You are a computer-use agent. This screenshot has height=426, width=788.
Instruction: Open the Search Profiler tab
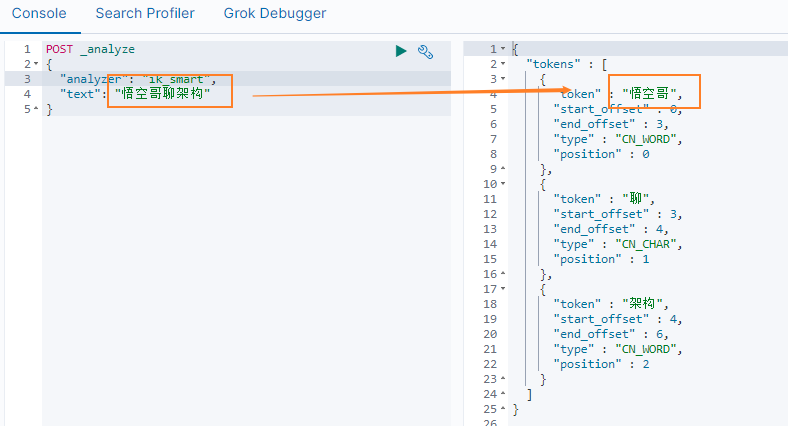point(145,14)
